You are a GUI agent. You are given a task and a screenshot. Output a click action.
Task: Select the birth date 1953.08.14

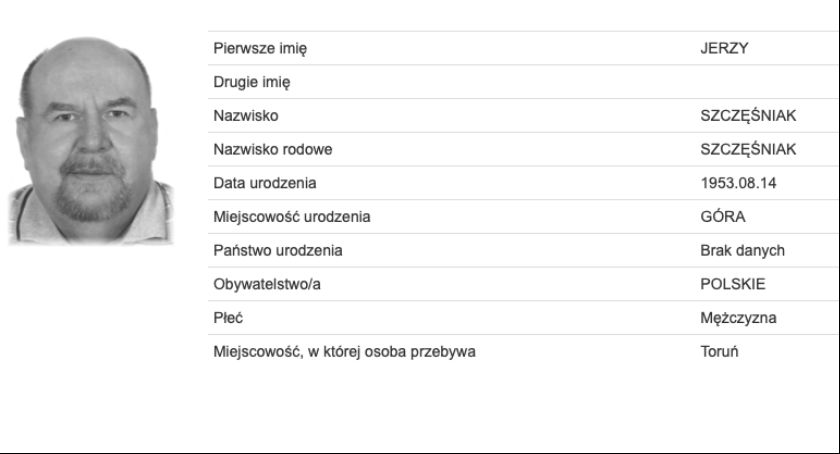[738, 183]
